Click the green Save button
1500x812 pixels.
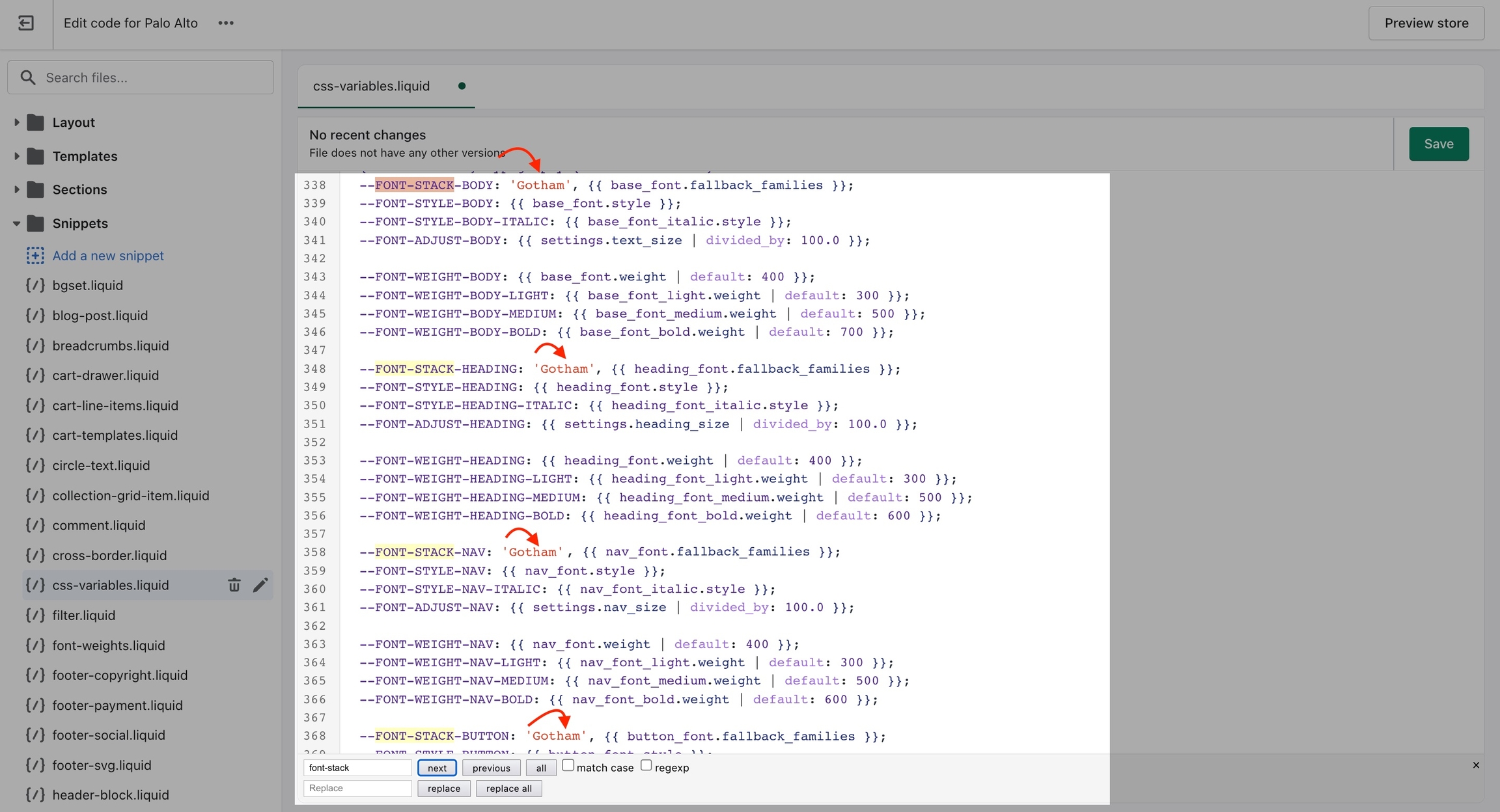pyautogui.click(x=1438, y=144)
